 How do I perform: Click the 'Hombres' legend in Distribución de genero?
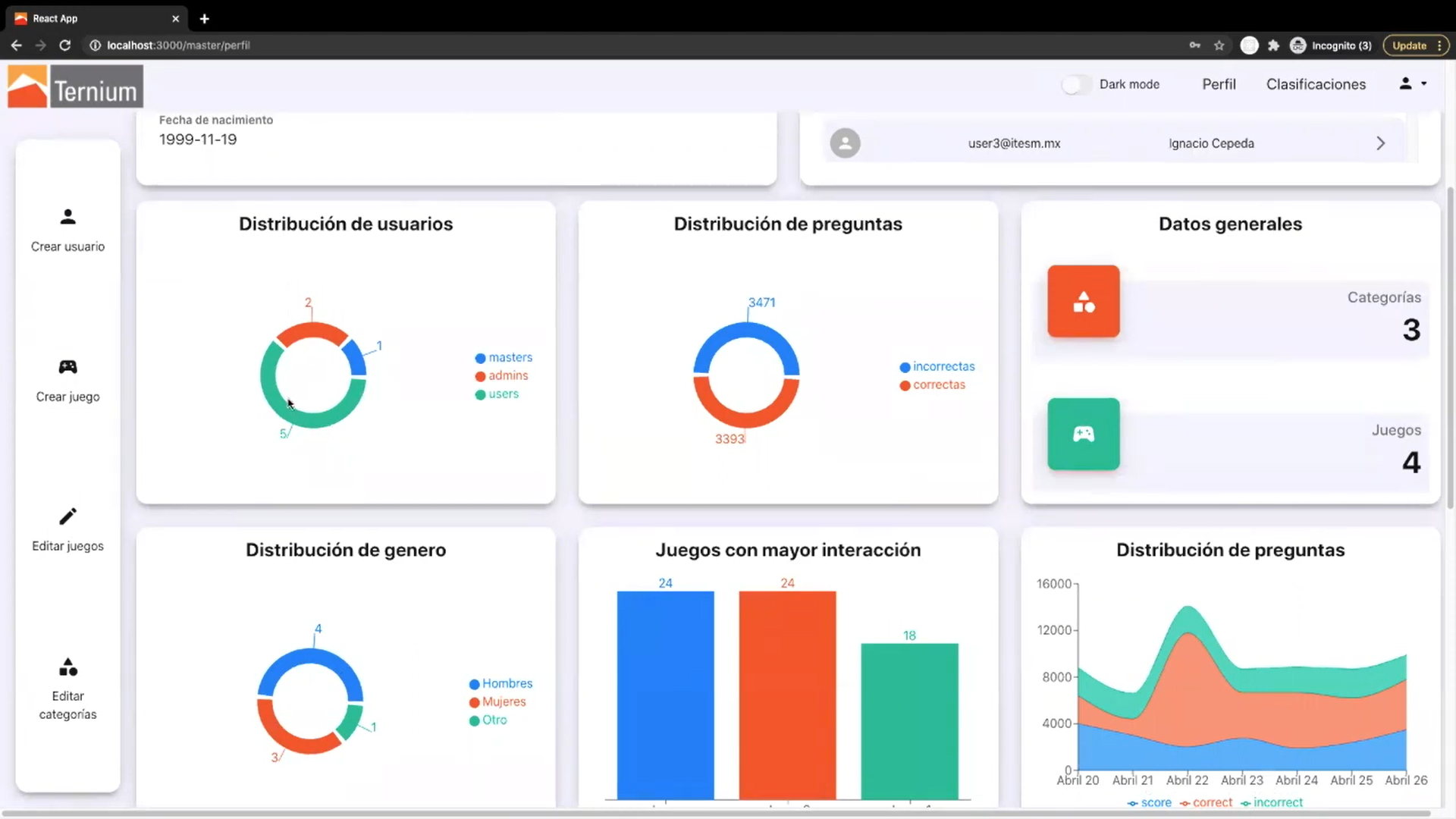[501, 683]
